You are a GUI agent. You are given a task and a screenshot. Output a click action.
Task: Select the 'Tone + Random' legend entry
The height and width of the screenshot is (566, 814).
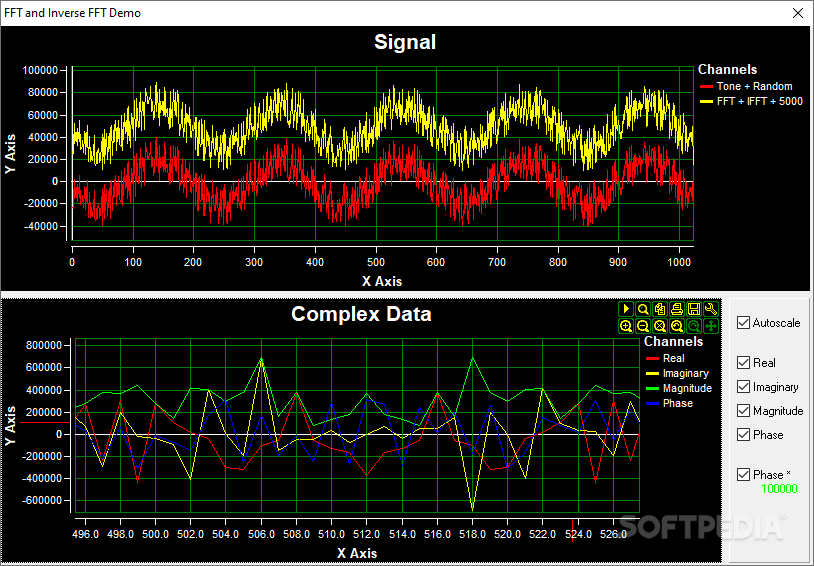tap(754, 86)
